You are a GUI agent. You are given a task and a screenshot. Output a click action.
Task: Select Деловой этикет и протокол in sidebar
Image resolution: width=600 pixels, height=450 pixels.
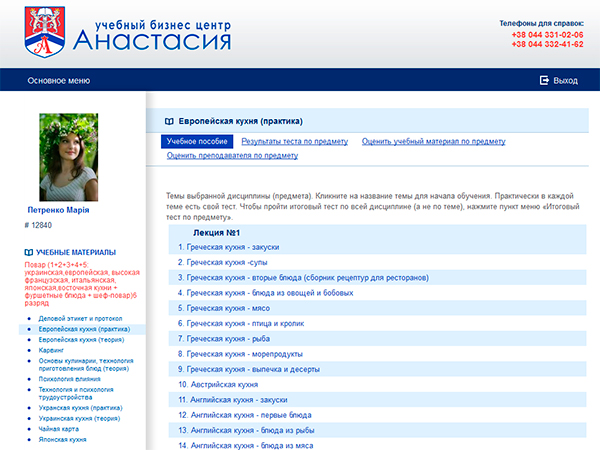[x=79, y=318]
